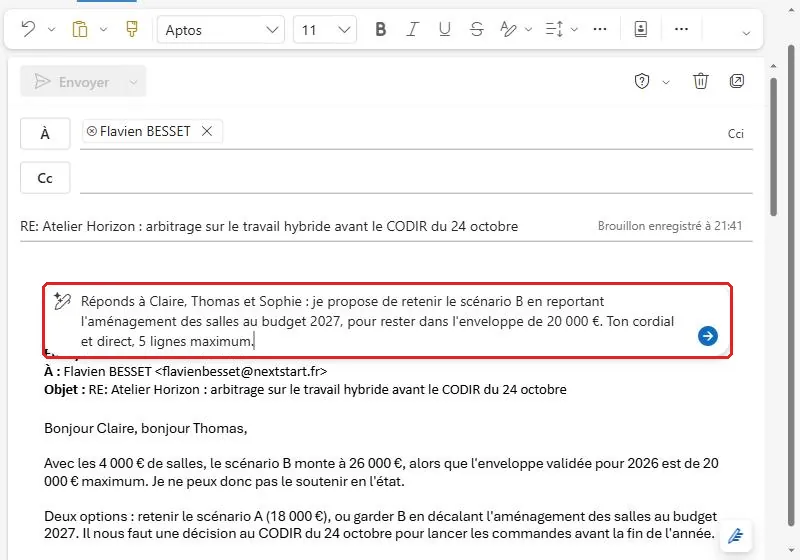Viewport: 800px width, 560px height.
Task: Delete the draft with trash icon
Action: click(701, 81)
